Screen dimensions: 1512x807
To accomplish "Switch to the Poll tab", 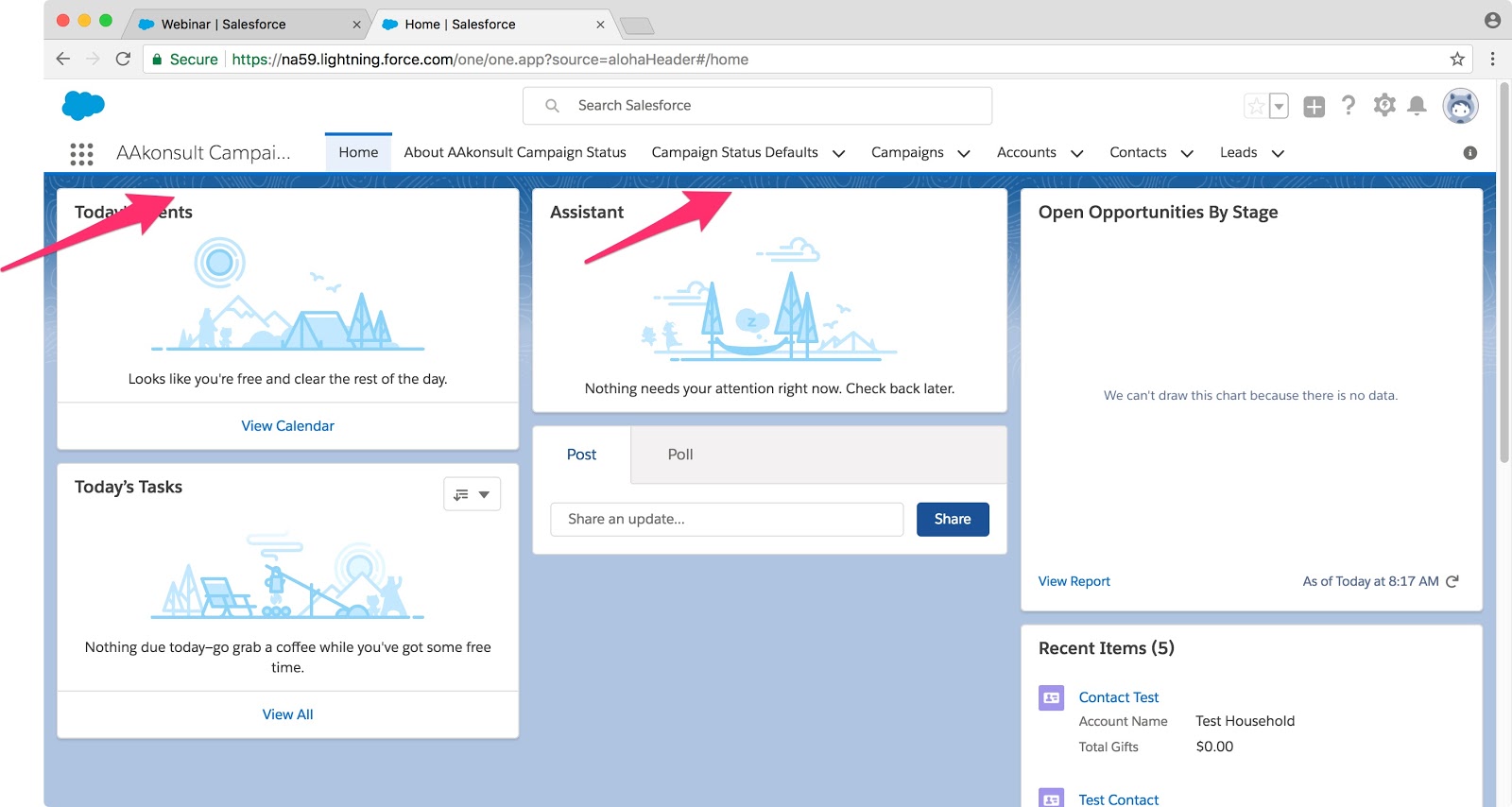I will point(679,455).
